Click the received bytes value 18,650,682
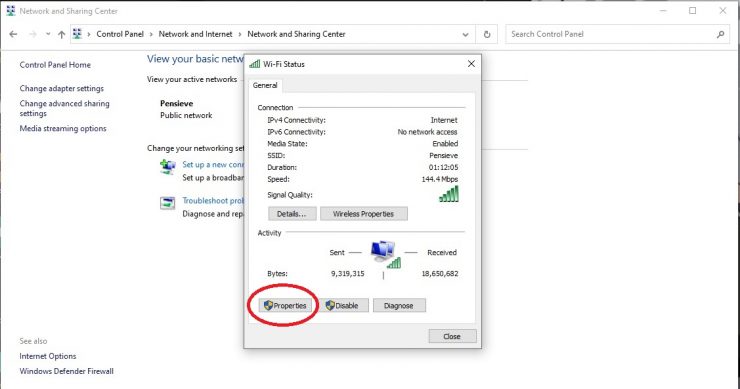The image size is (740, 389). pos(440,273)
